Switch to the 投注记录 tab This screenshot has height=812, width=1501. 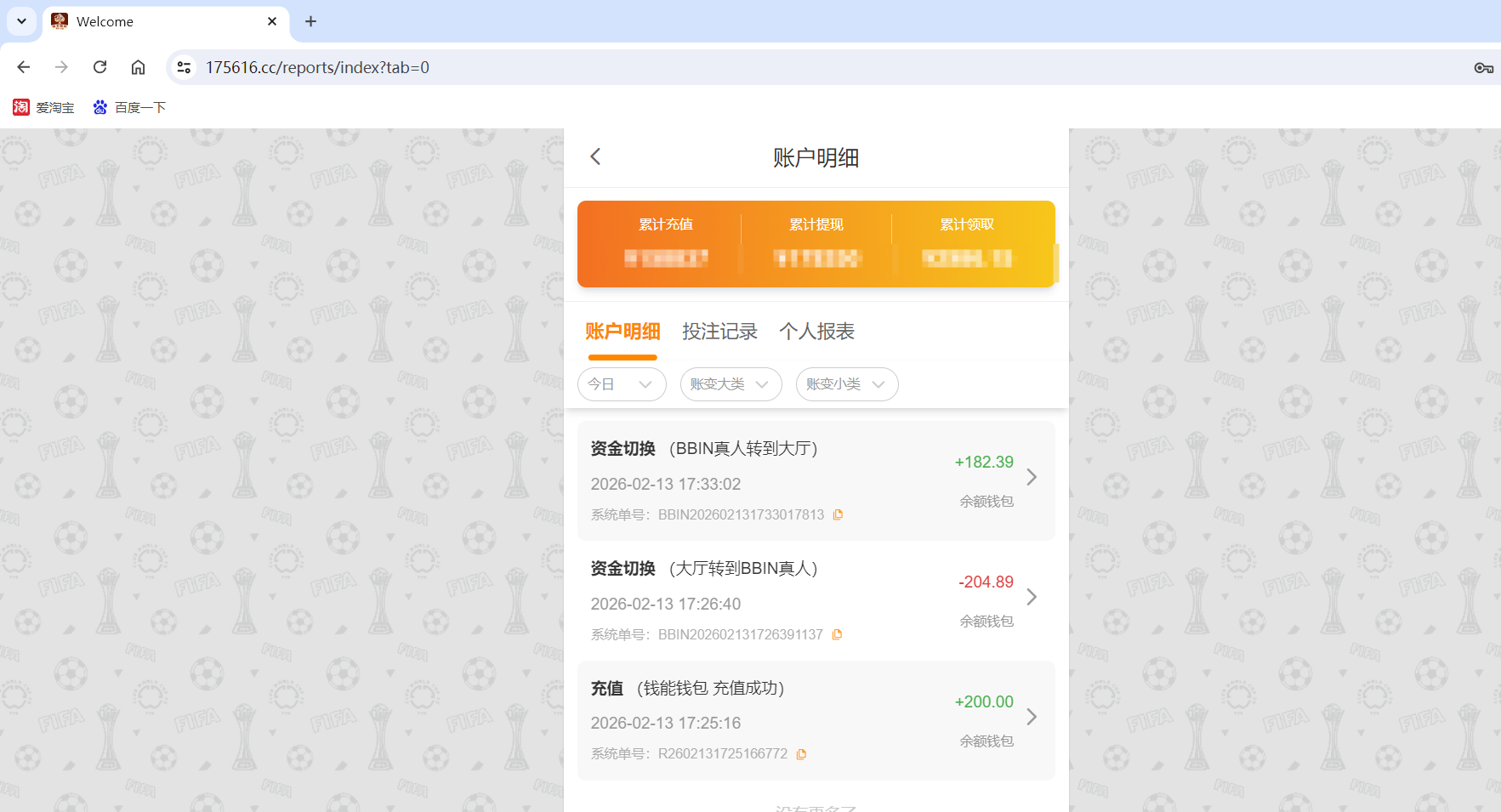coord(720,332)
